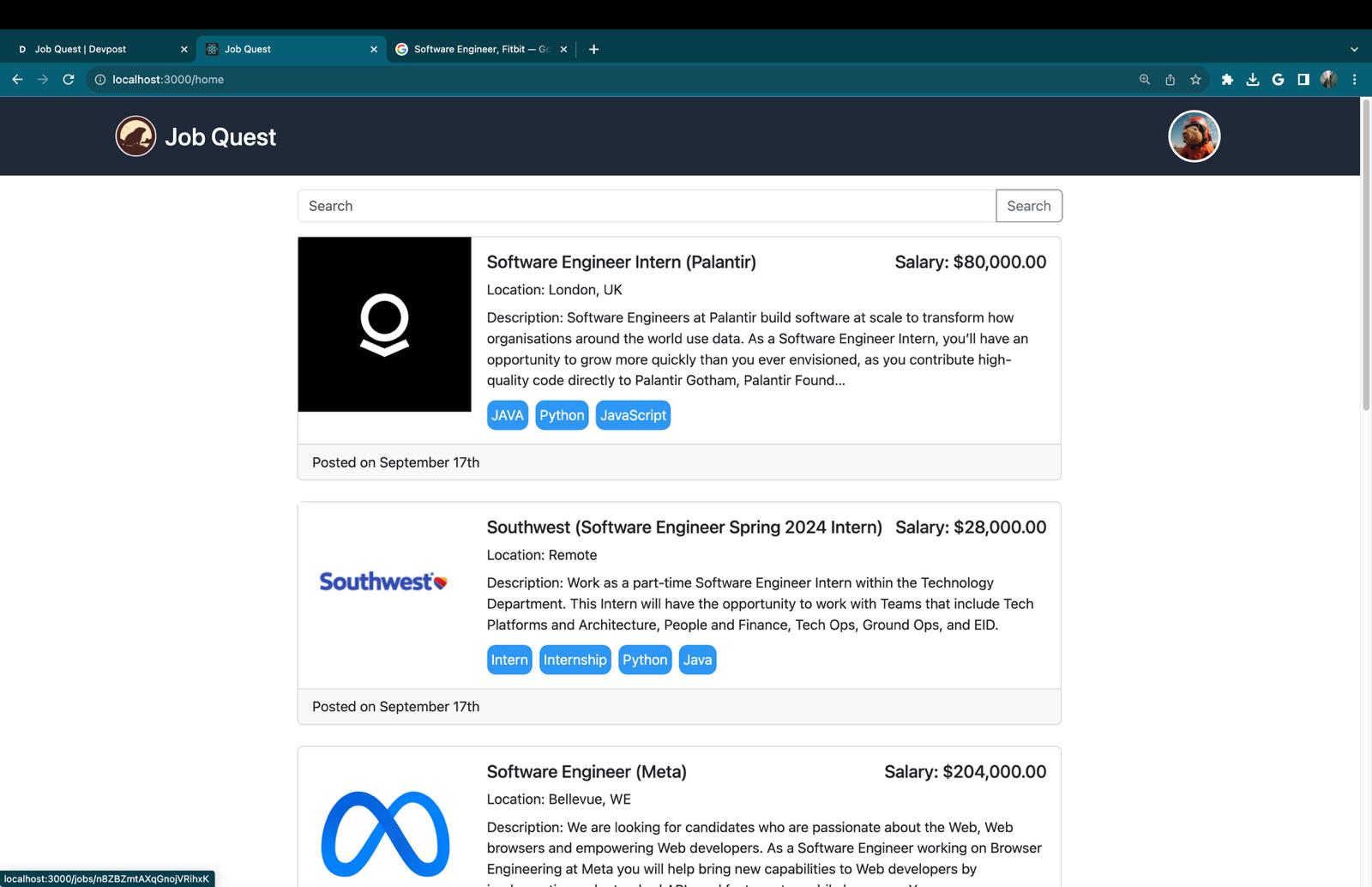Open the Palantir company logo thumbnail
Image resolution: width=1372 pixels, height=887 pixels.
[x=385, y=324]
